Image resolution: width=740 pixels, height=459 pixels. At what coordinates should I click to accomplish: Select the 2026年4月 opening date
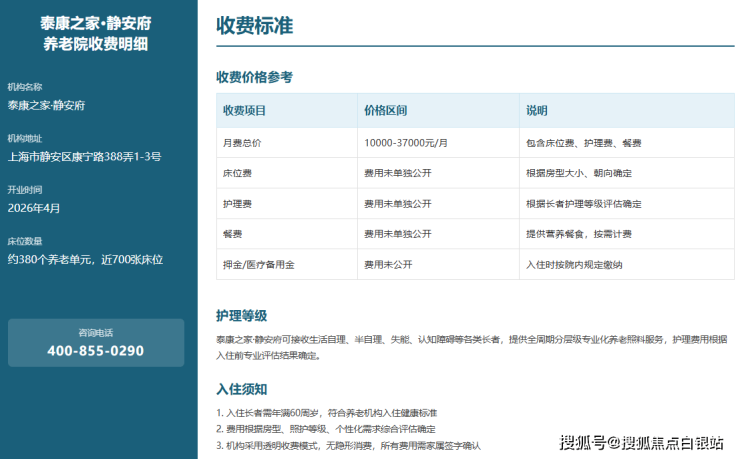tap(34, 208)
